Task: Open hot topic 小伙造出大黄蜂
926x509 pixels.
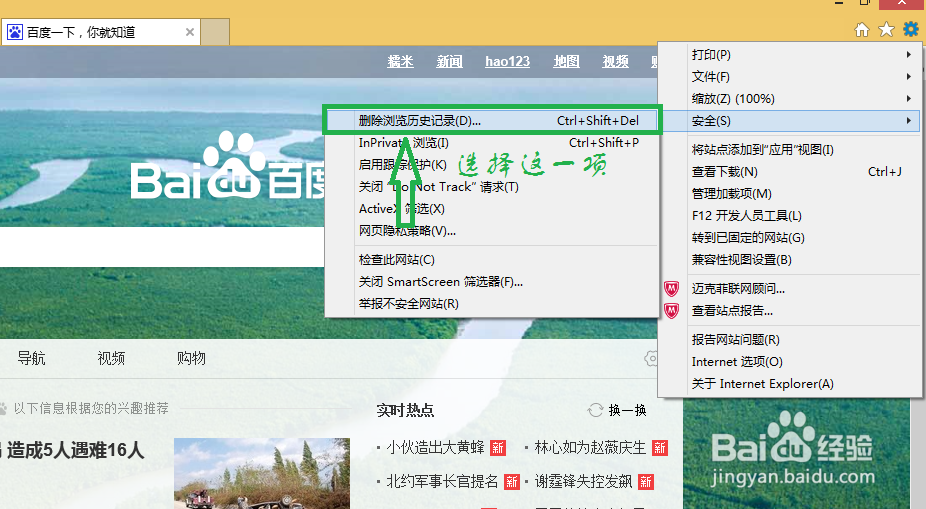Action: pyautogui.click(x=435, y=448)
